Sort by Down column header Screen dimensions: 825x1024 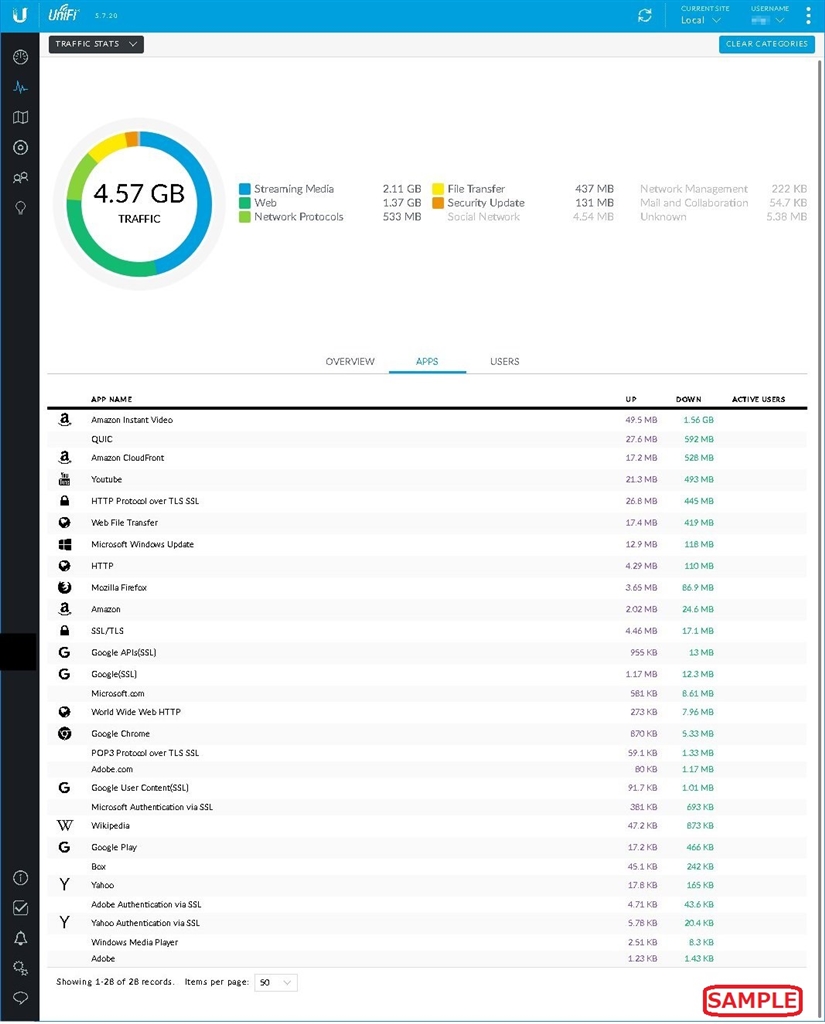(x=688, y=399)
